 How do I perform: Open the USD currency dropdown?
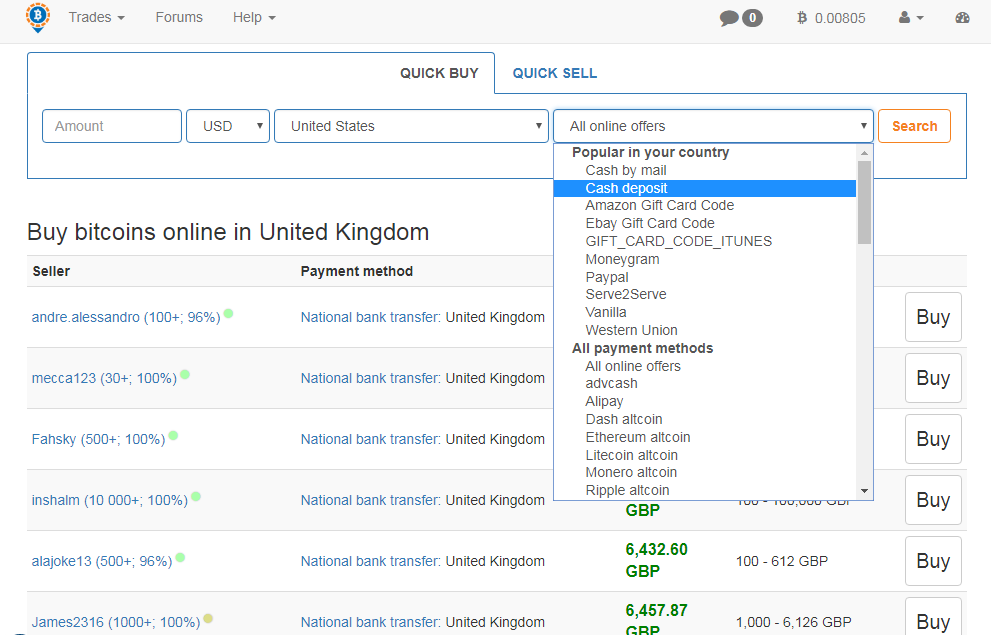[228, 126]
